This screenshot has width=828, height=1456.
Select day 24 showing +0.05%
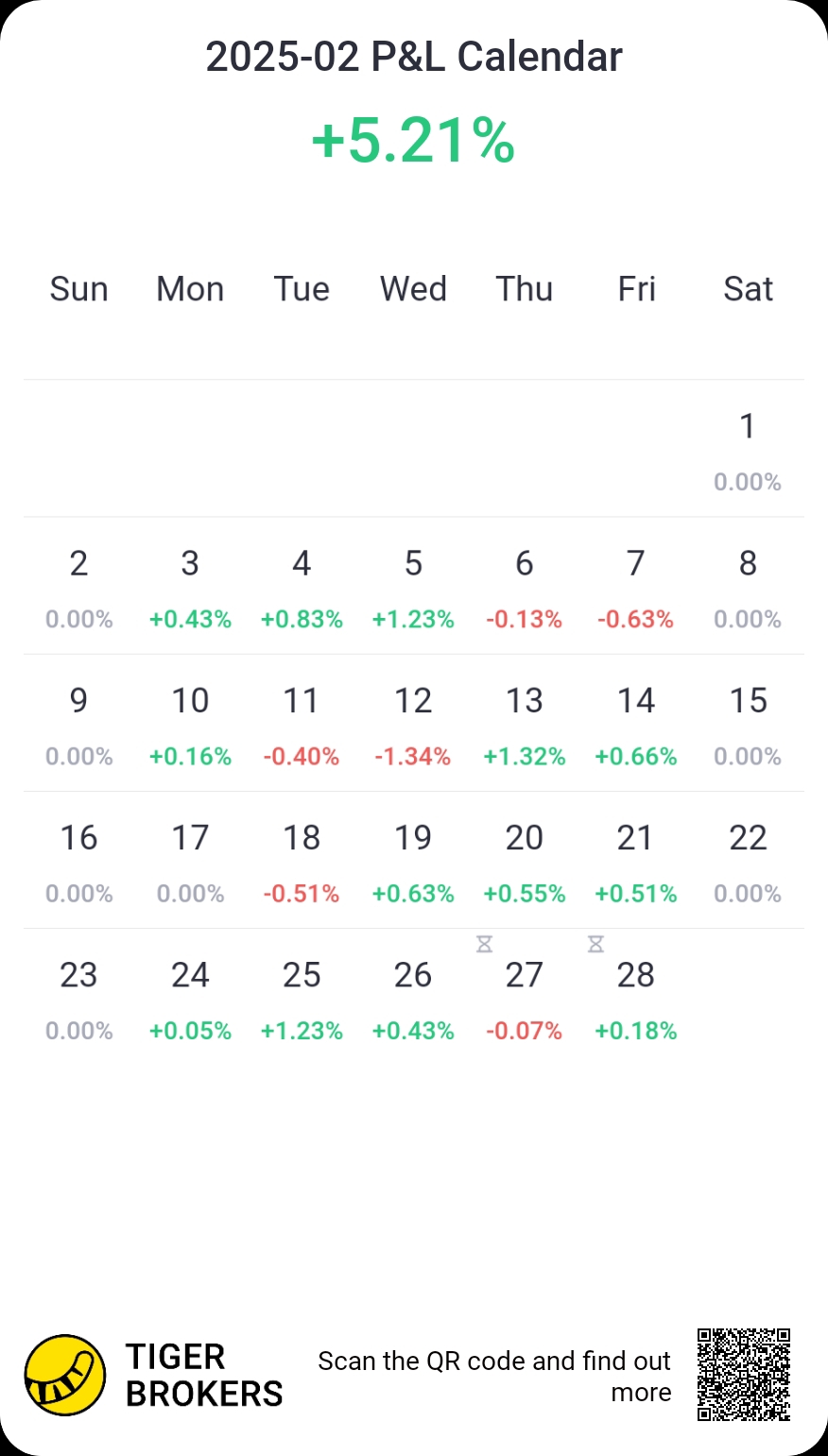pos(190,998)
